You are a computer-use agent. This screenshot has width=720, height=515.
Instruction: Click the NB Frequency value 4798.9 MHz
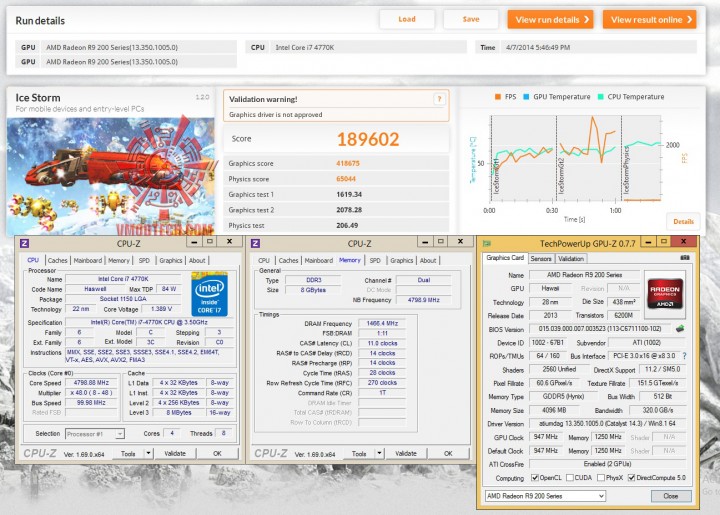(x=423, y=300)
